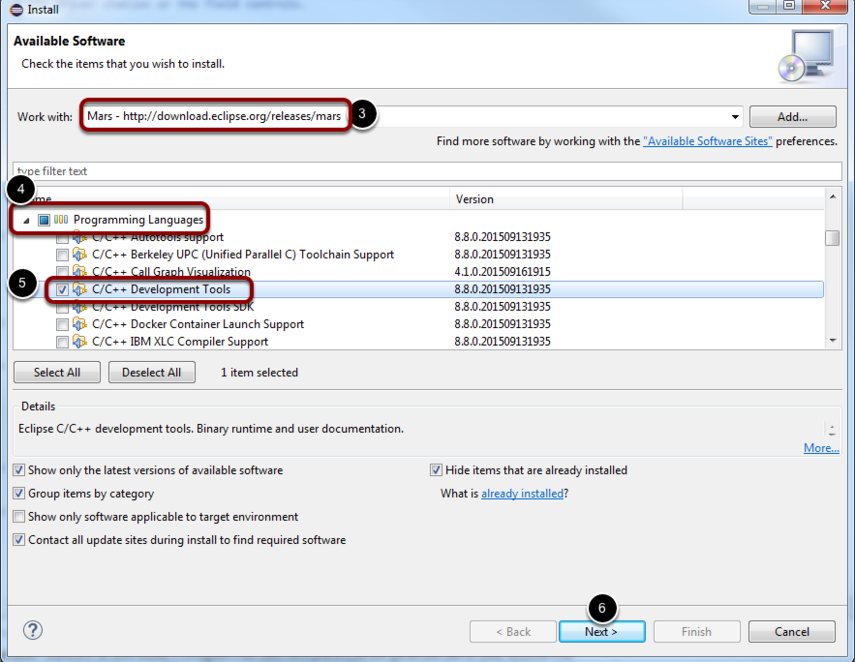The image size is (855, 662).
Task: Enable 'Show only software applicable to target environment'
Action: click(x=18, y=516)
